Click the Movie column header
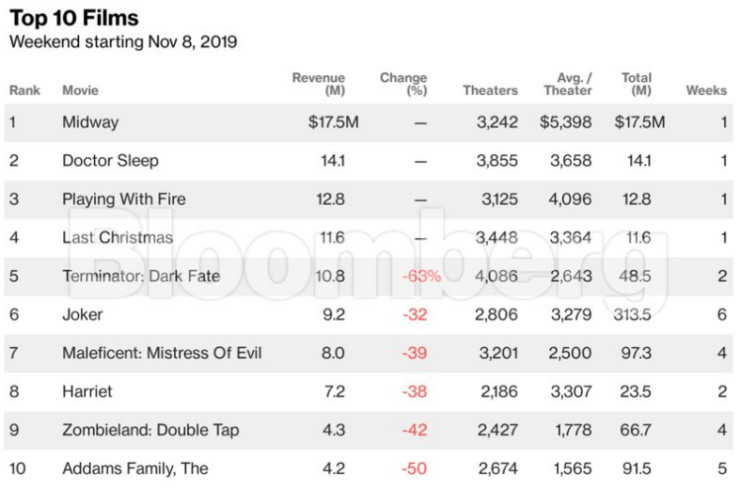Screen dimensions: 740x490 point(80,91)
